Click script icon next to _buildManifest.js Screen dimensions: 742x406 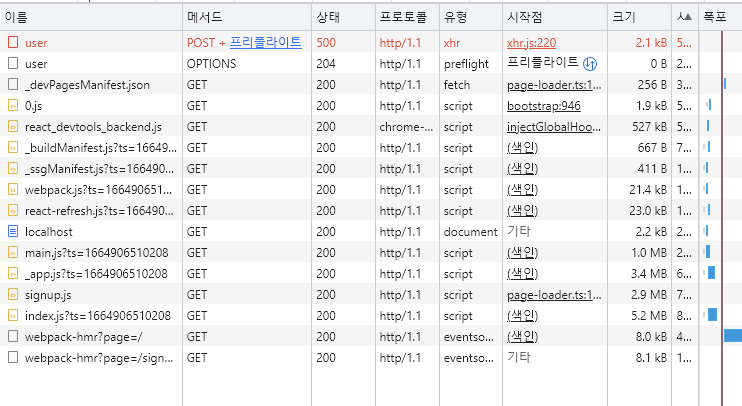click(13, 148)
